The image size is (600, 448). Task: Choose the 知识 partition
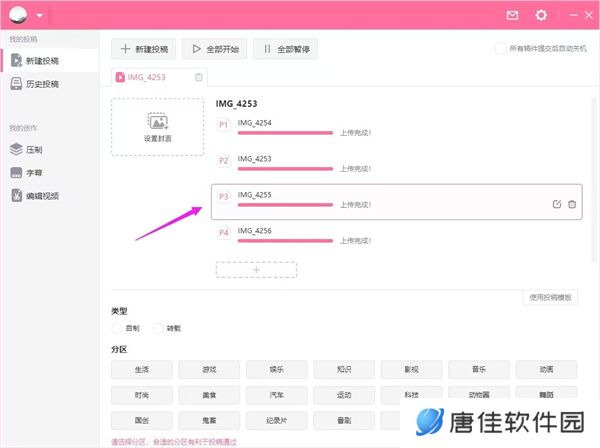pos(344,370)
